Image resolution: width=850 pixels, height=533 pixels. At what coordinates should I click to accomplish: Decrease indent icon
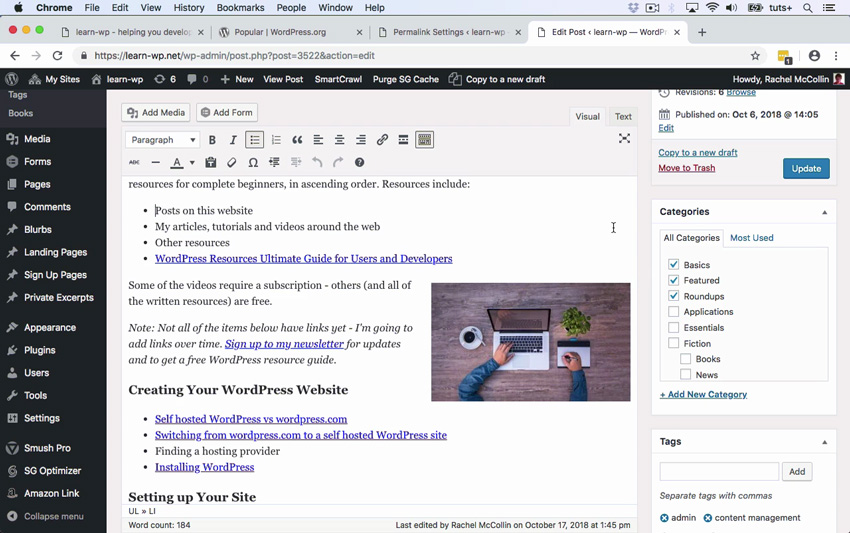274,162
